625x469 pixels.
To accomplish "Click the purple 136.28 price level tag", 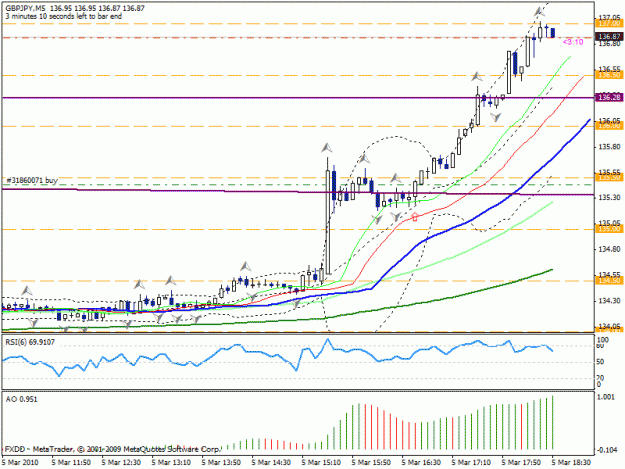I will tap(609, 98).
